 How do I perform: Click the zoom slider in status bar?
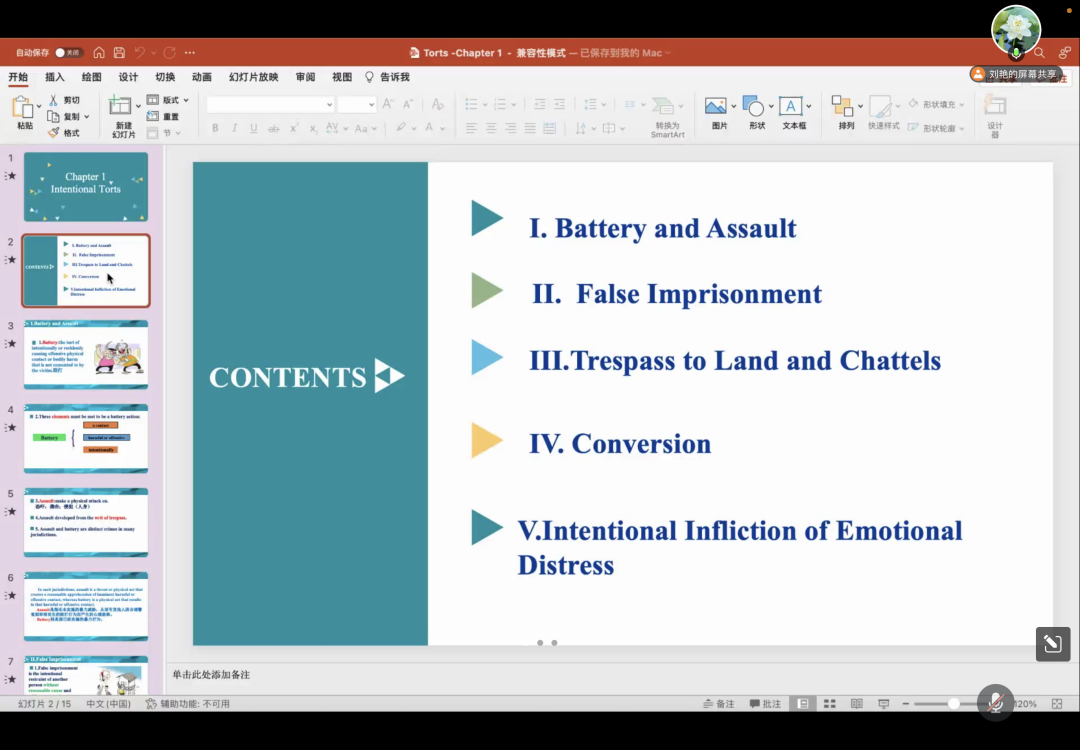pos(954,704)
